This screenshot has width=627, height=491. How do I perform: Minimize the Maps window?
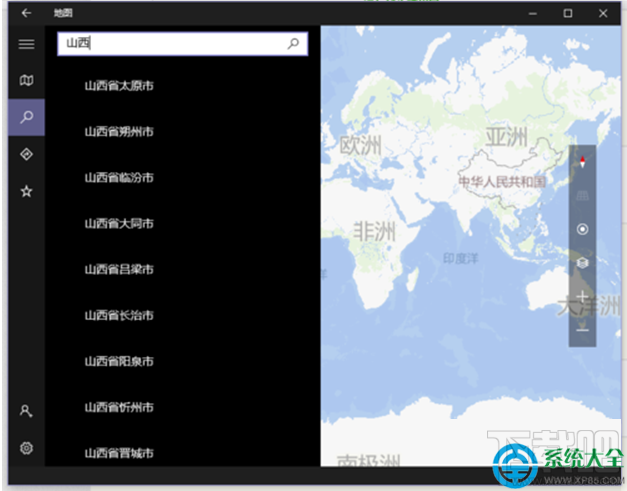[533, 14]
